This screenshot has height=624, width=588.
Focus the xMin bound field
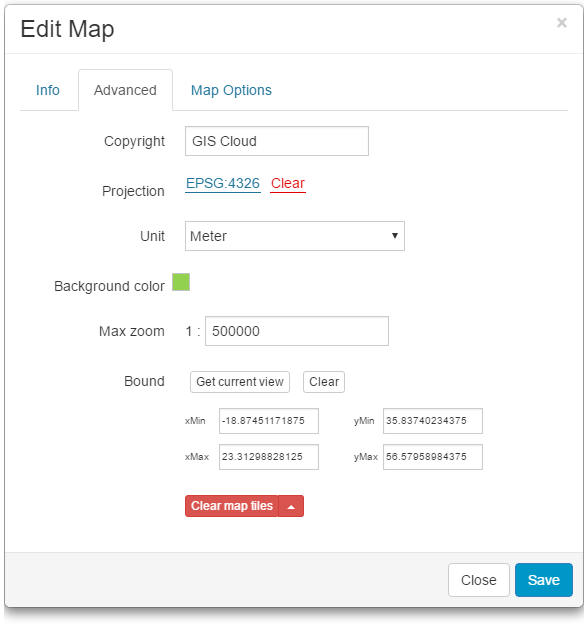[x=269, y=421]
